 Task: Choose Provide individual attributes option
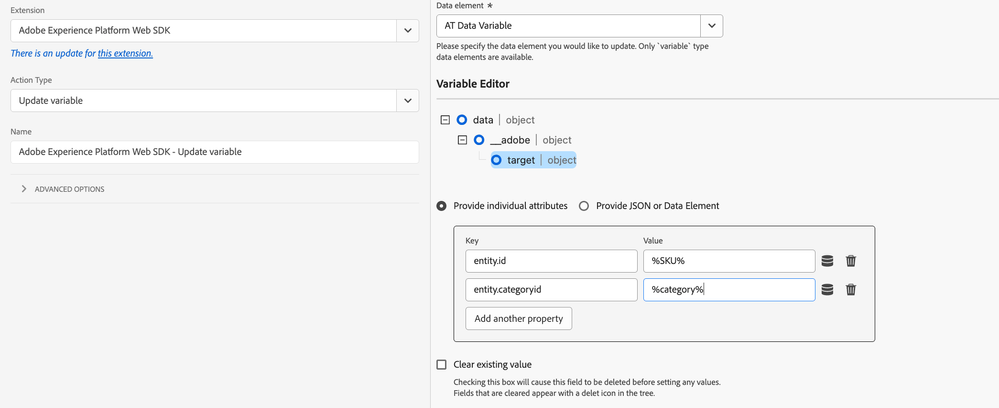443,206
